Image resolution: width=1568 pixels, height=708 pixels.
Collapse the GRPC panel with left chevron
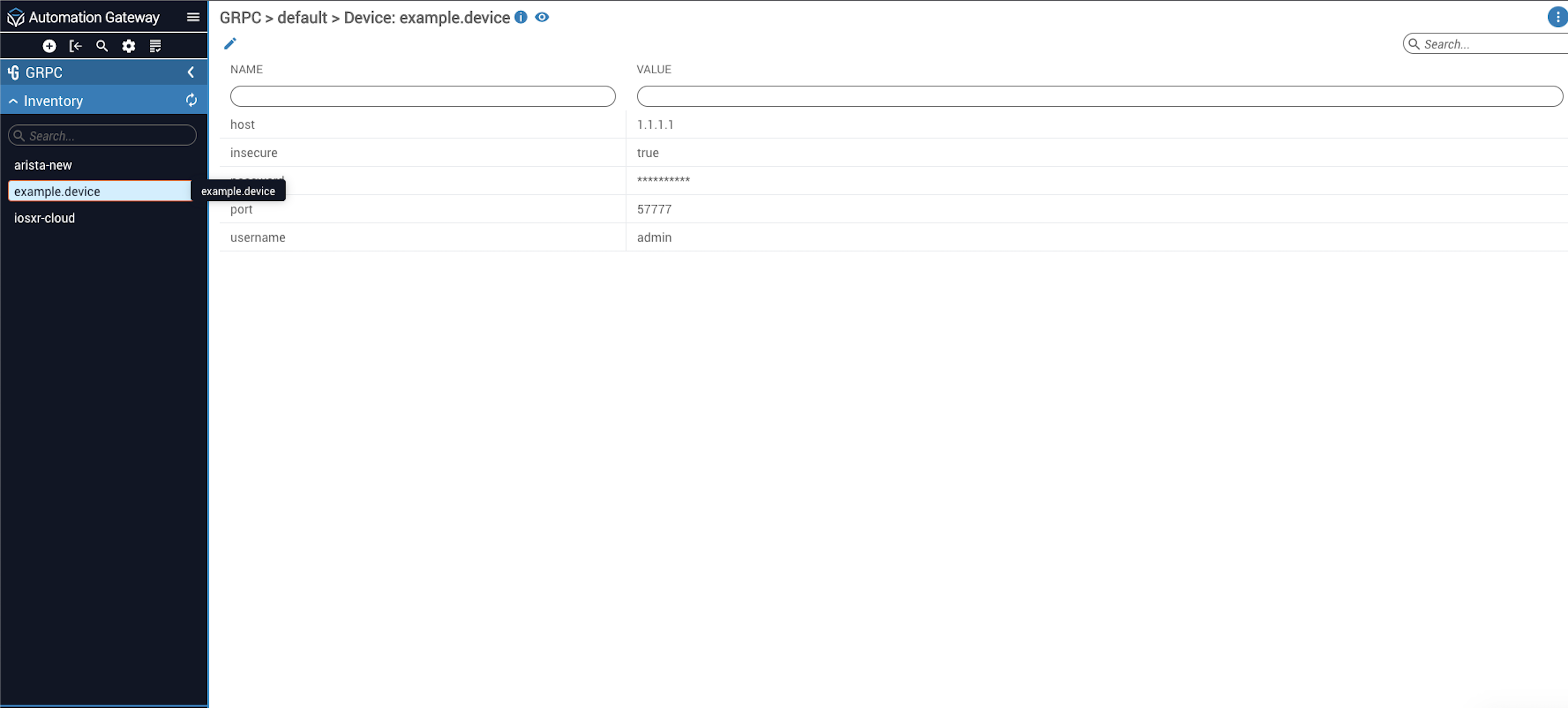[x=191, y=73]
